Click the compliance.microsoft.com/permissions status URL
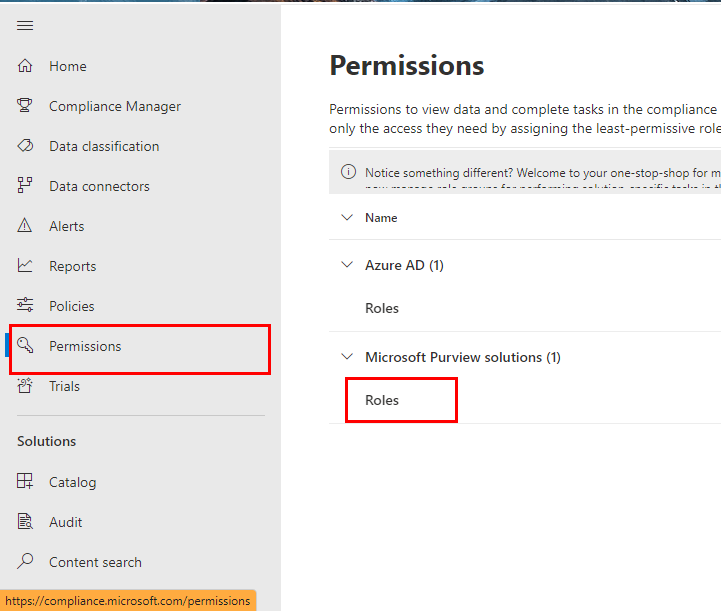 [x=128, y=601]
